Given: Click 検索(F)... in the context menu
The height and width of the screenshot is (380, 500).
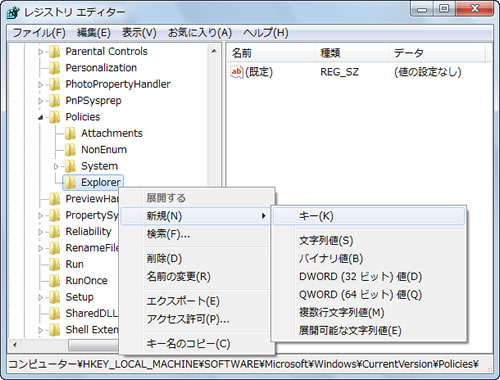Looking at the screenshot, I should coord(195,234).
